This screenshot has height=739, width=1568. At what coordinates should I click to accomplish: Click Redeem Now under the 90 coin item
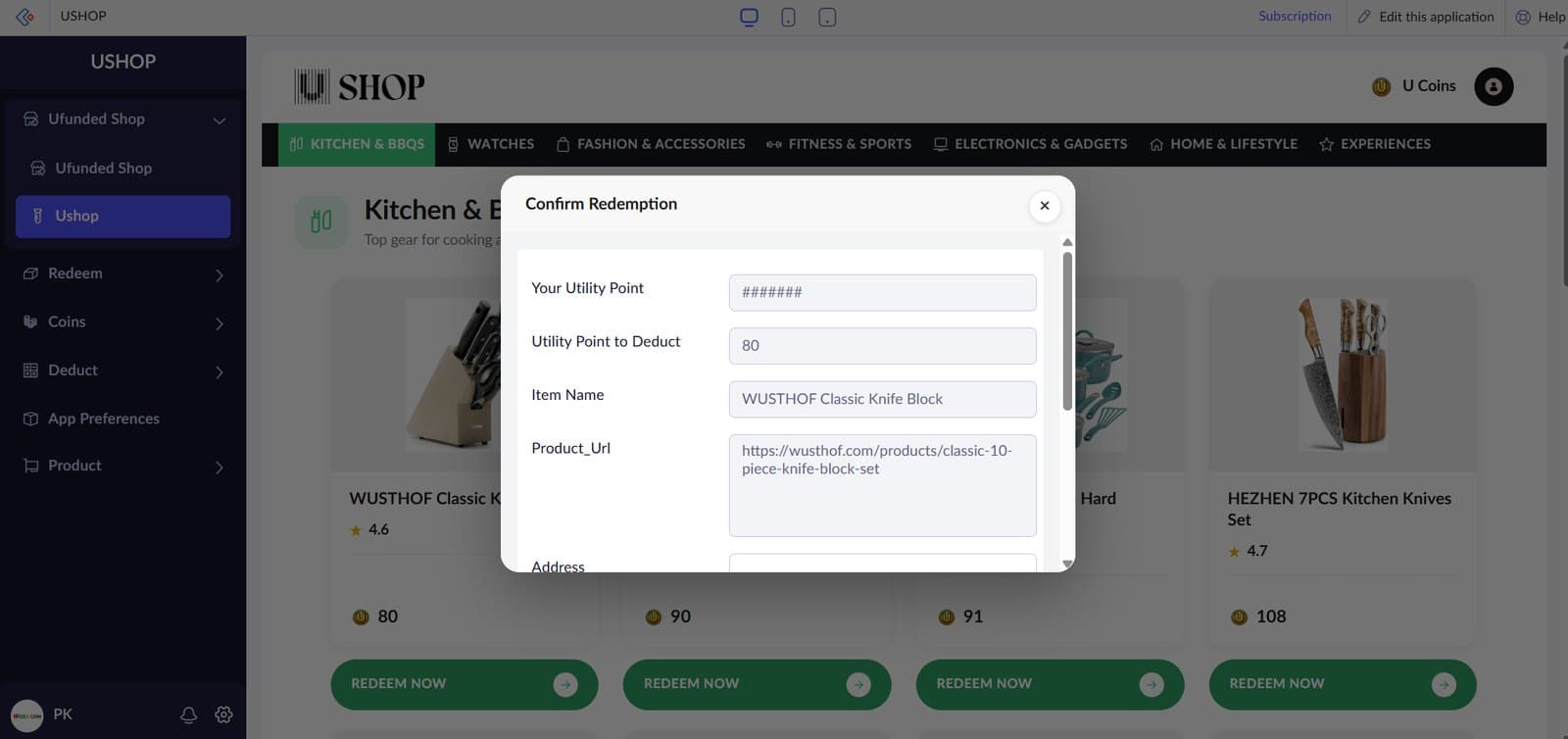(x=757, y=684)
